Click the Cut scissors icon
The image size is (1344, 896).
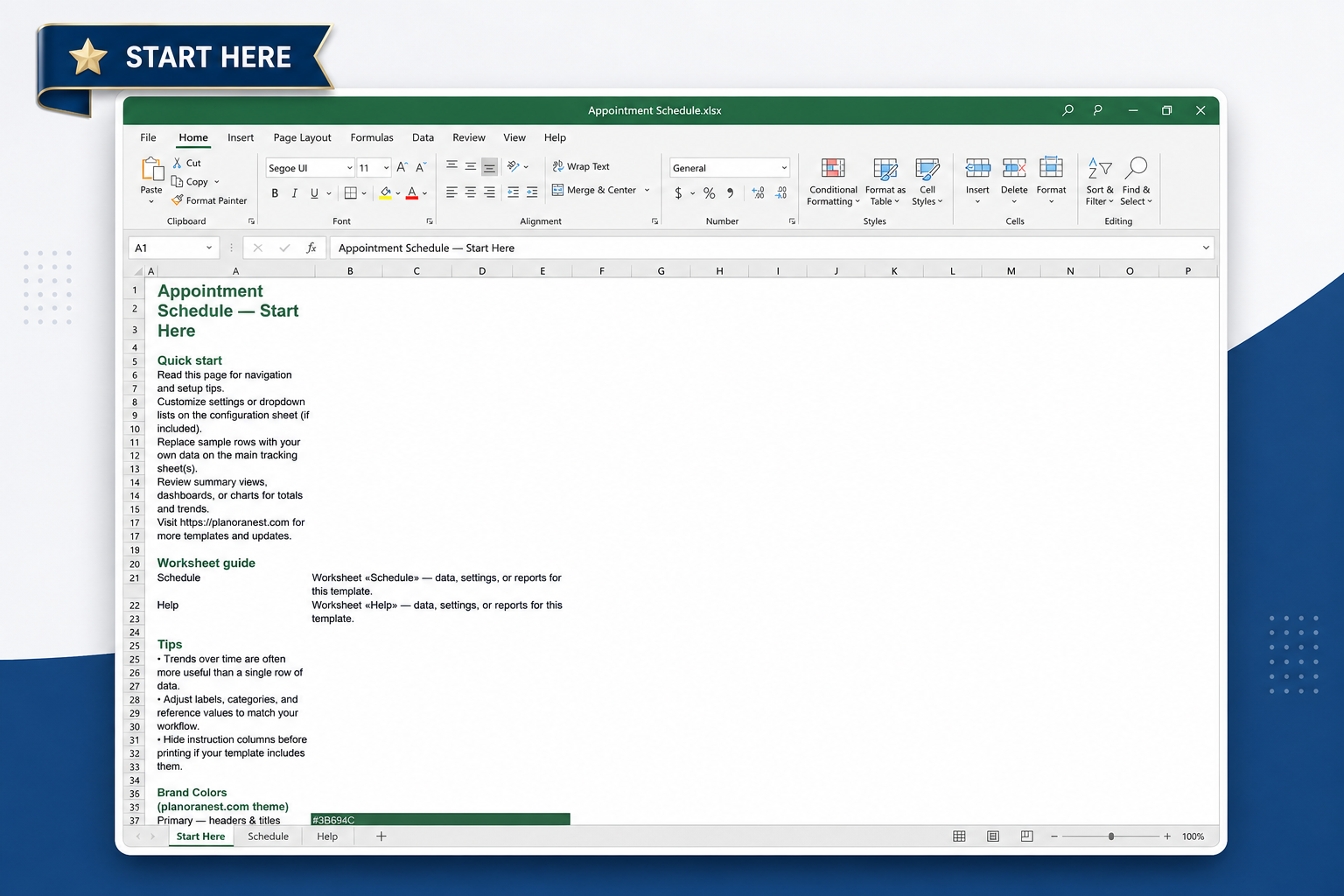(178, 163)
